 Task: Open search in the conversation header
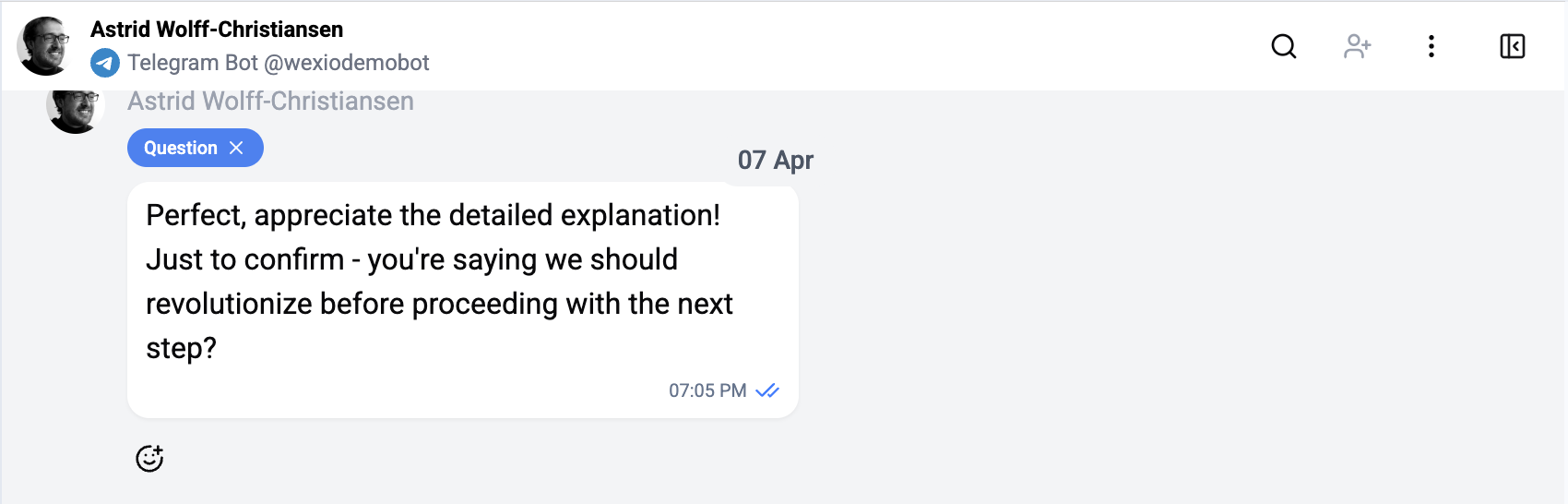1284,46
